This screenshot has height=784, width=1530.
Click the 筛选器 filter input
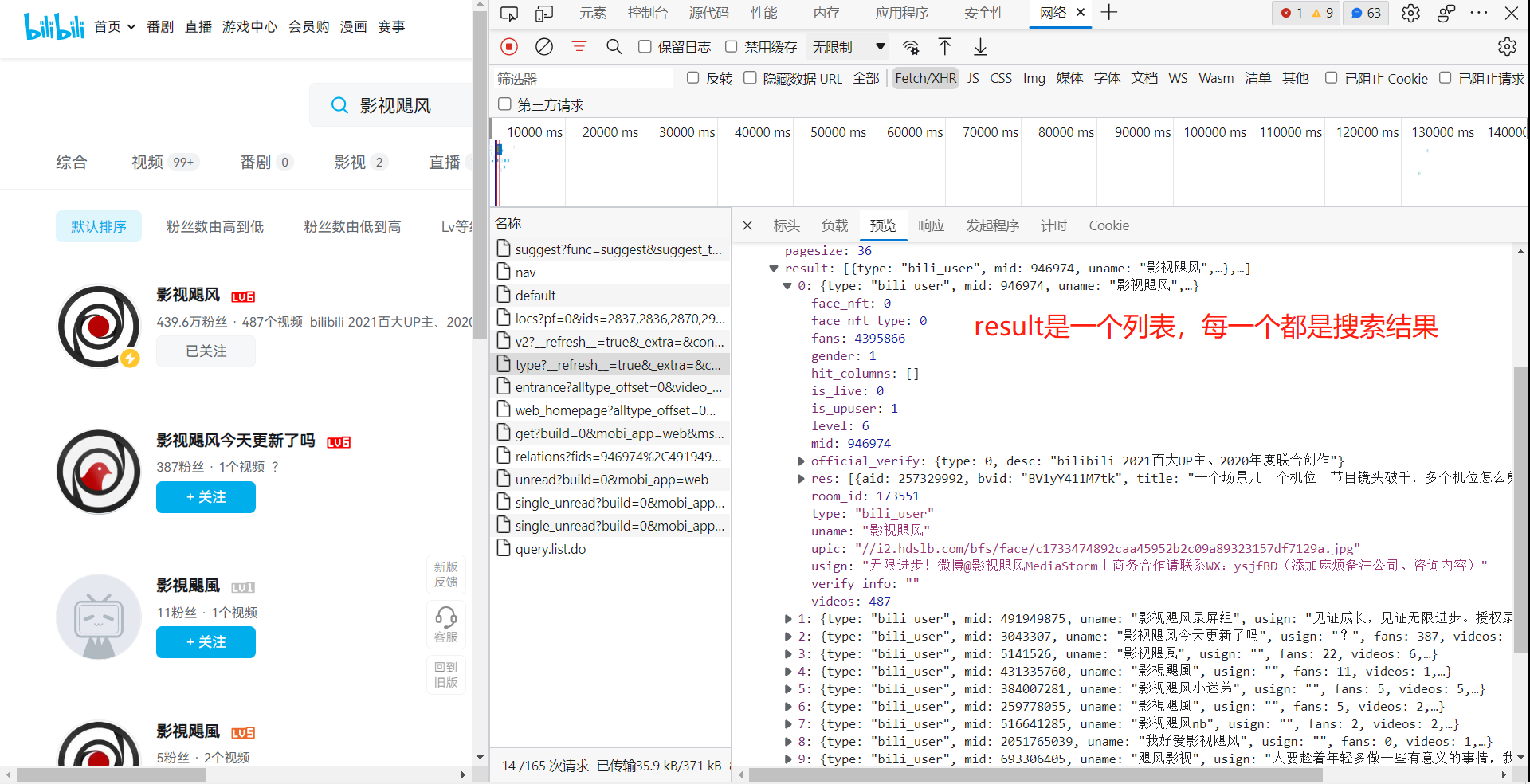click(x=584, y=78)
